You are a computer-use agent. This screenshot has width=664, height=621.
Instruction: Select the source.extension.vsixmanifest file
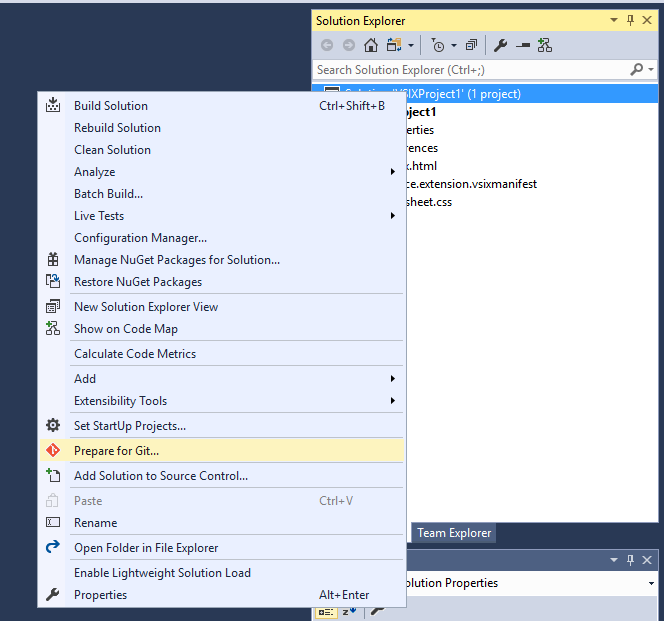click(x=470, y=184)
